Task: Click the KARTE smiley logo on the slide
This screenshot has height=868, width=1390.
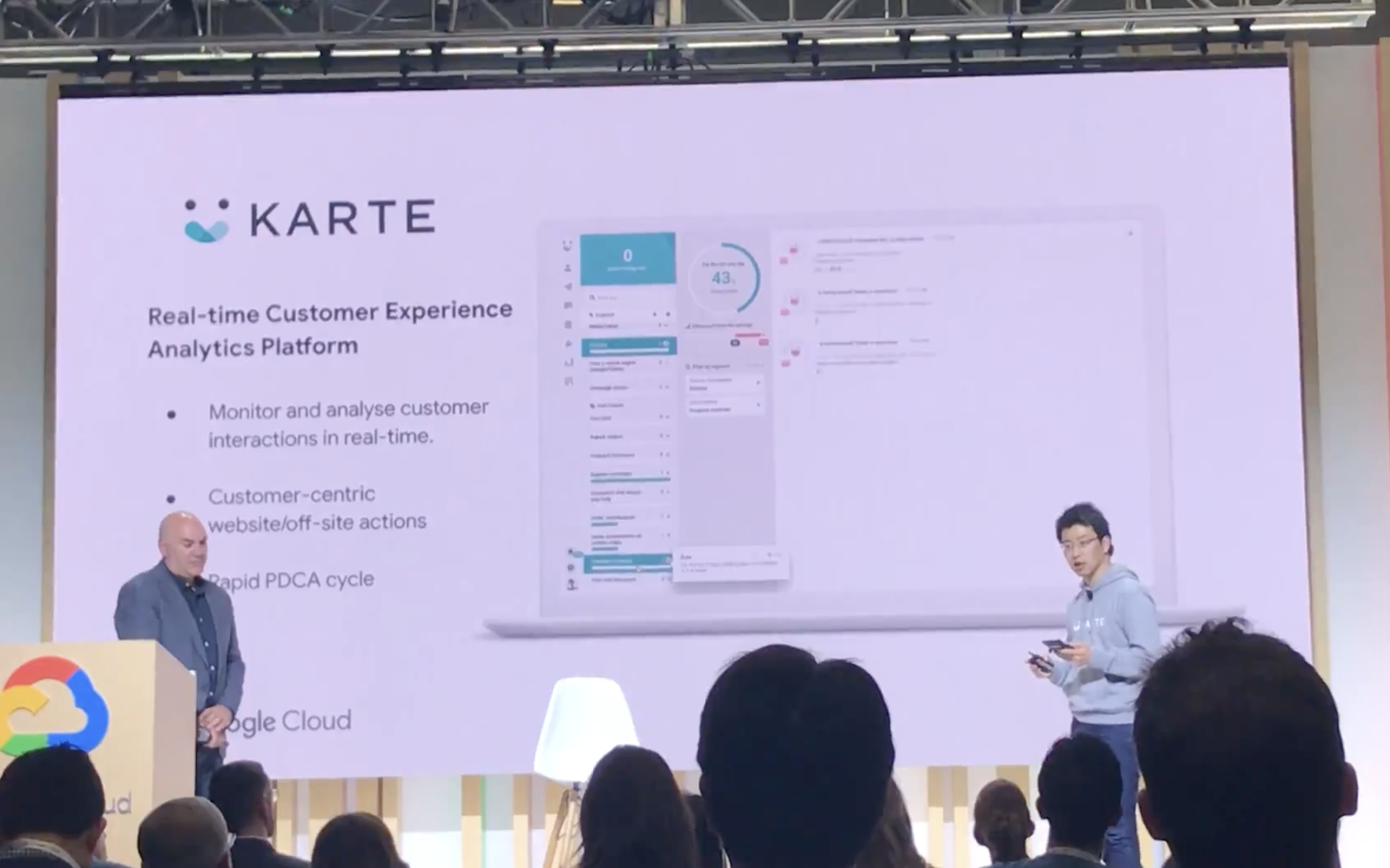Action: pyautogui.click(x=206, y=221)
